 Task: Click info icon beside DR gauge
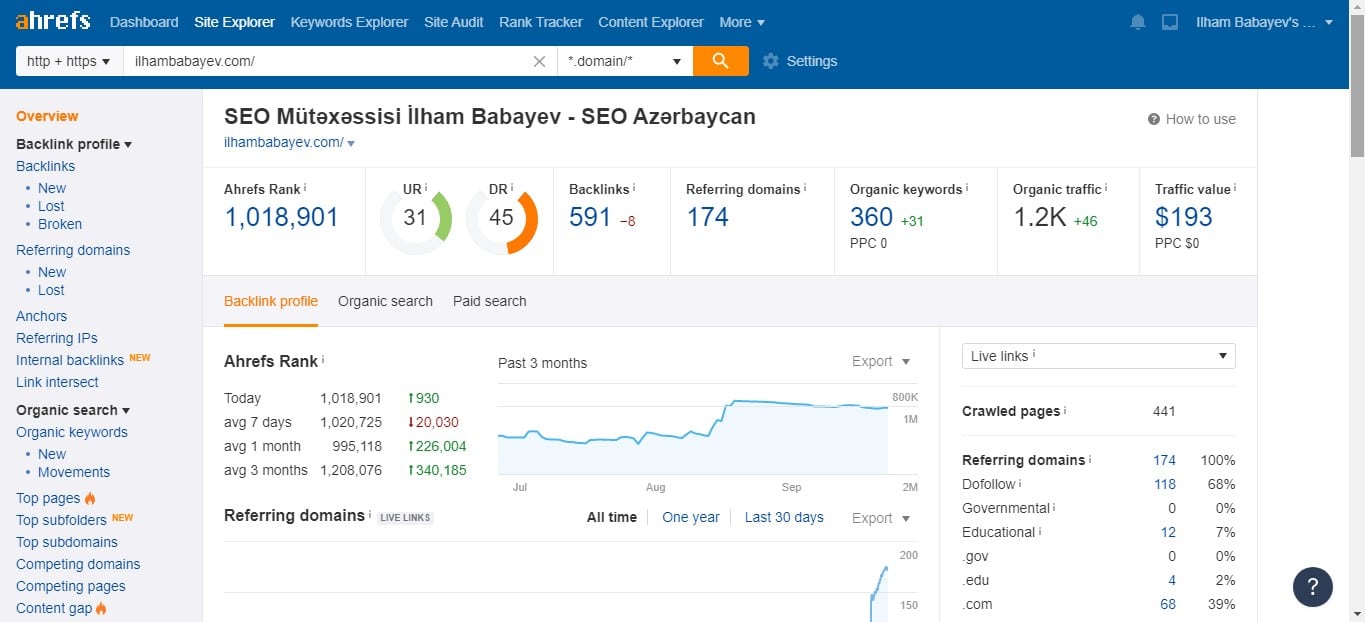click(x=512, y=187)
